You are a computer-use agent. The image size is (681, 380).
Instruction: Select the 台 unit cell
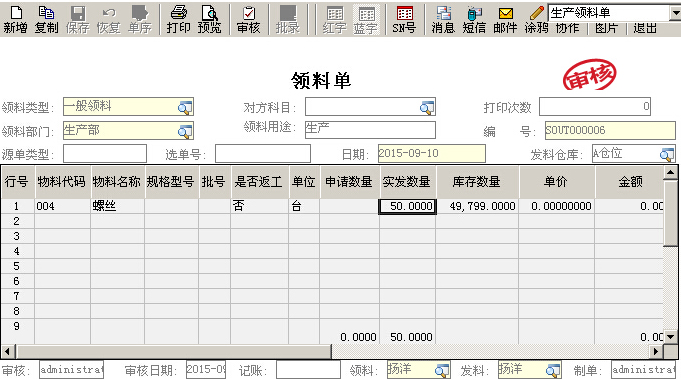(304, 206)
